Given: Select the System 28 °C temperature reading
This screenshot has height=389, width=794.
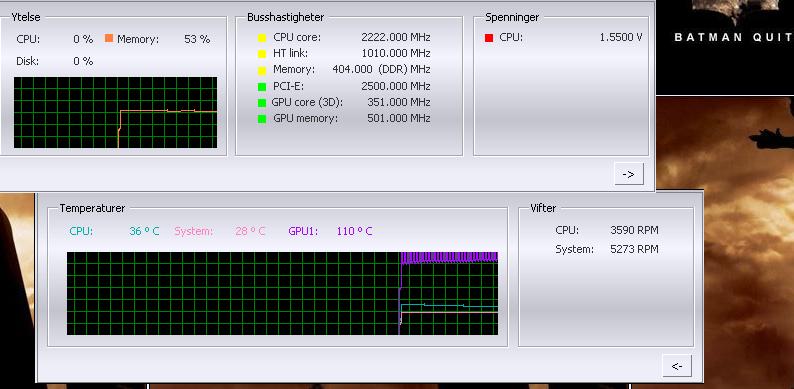Looking at the screenshot, I should 250,231.
